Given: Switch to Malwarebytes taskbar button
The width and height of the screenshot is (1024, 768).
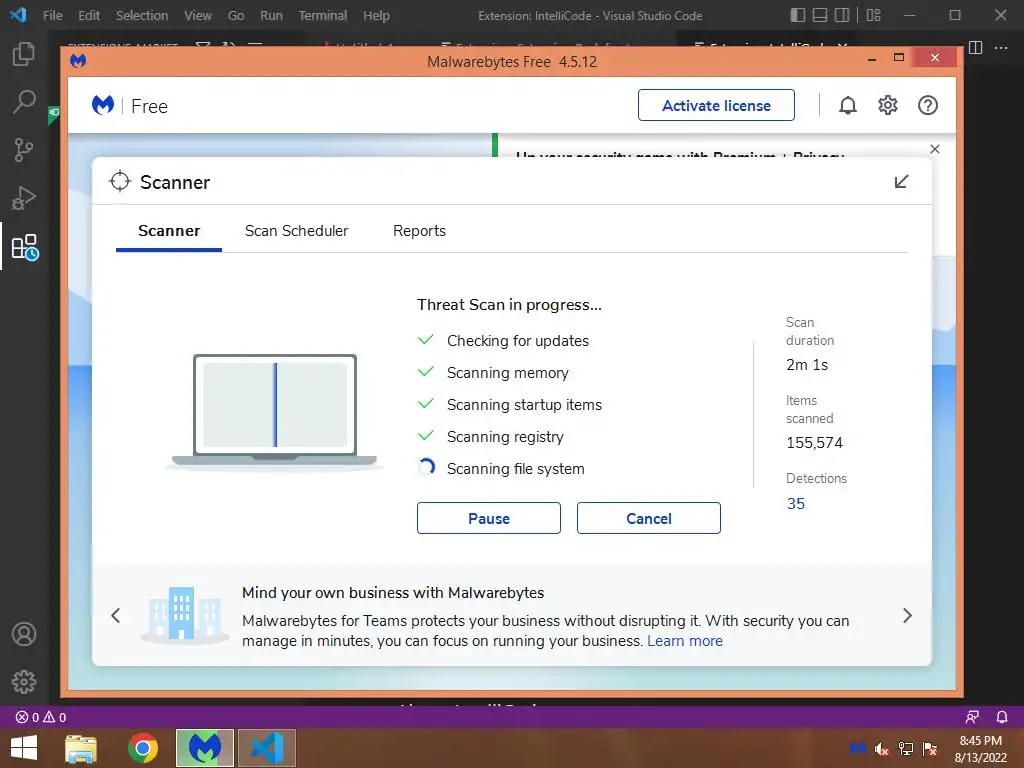Looking at the screenshot, I should pyautogui.click(x=204, y=748).
